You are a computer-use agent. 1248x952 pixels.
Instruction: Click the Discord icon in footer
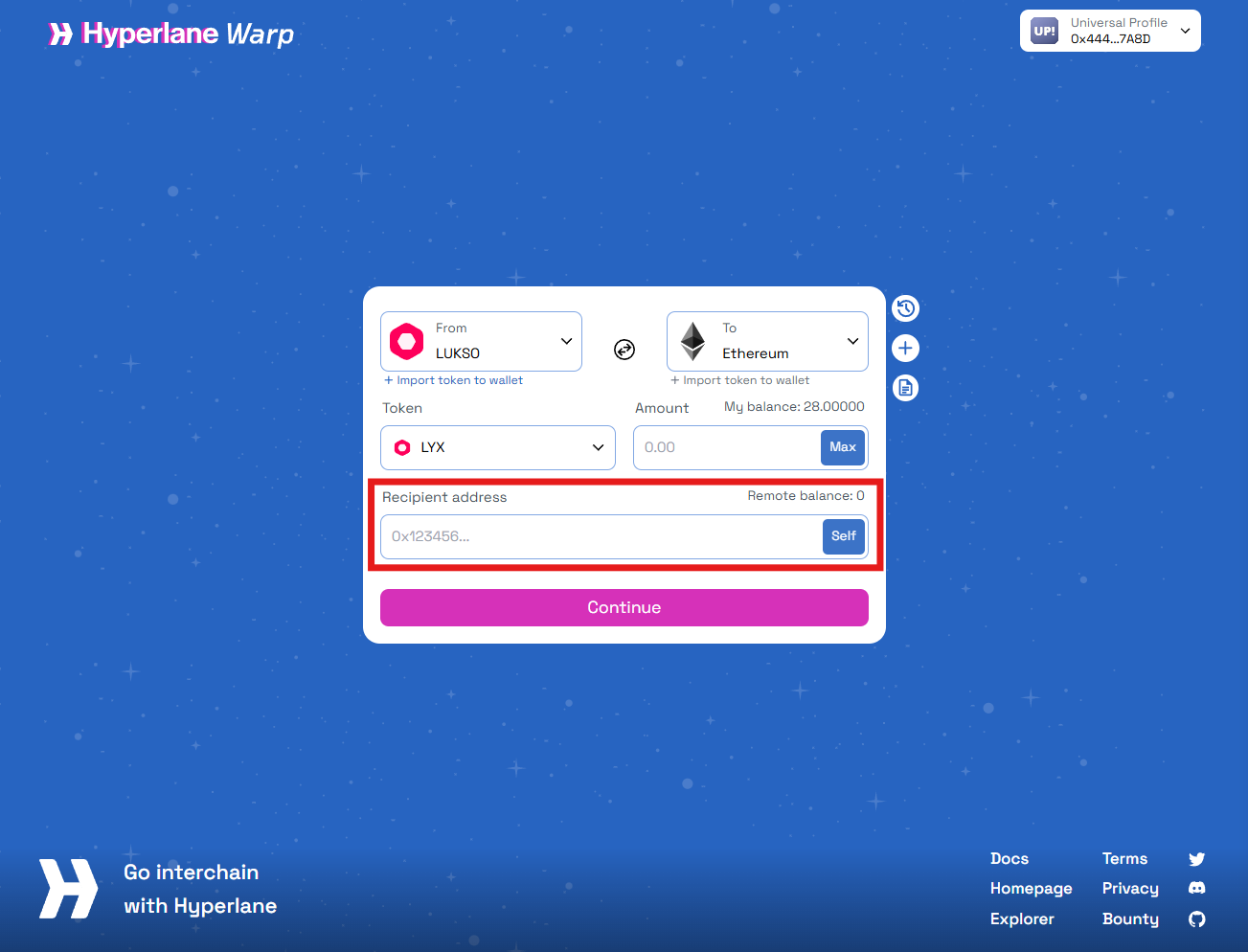point(1197,889)
